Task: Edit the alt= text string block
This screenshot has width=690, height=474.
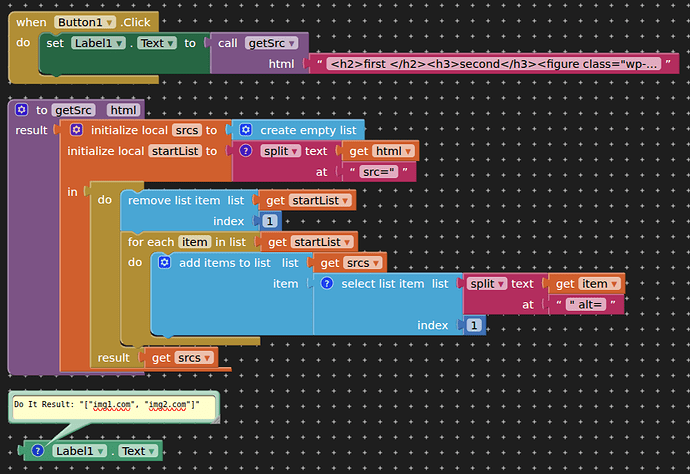Action: (586, 305)
